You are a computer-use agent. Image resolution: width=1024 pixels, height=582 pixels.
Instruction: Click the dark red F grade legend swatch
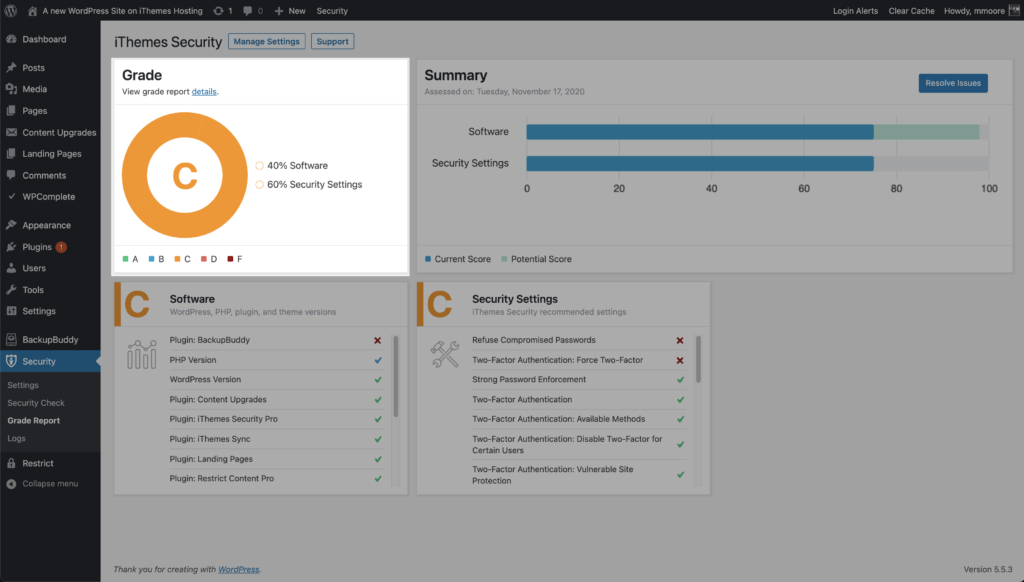click(x=230, y=259)
